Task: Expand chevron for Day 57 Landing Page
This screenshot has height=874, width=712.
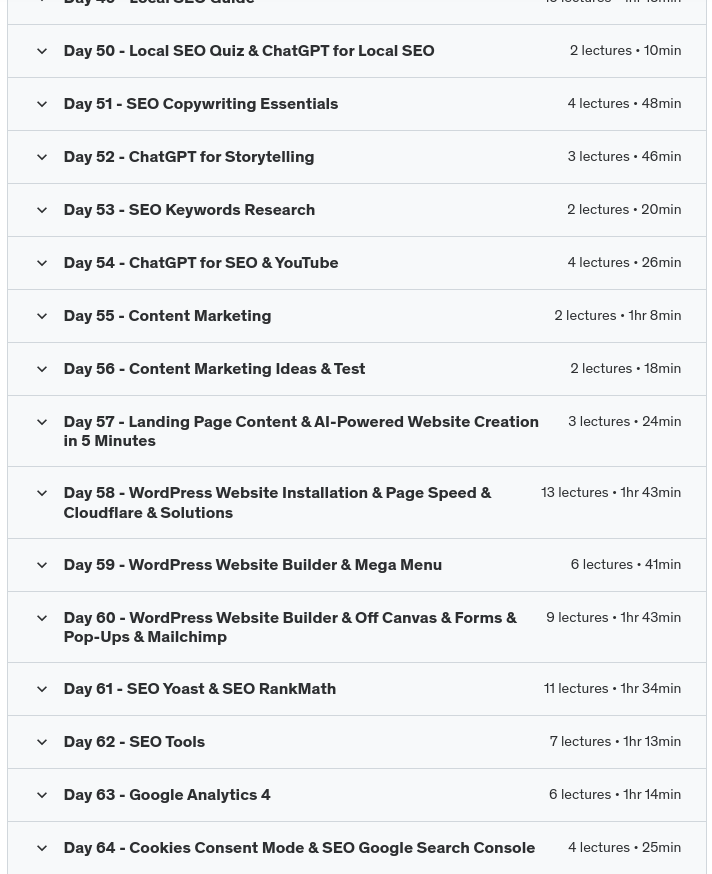Action: [42, 422]
